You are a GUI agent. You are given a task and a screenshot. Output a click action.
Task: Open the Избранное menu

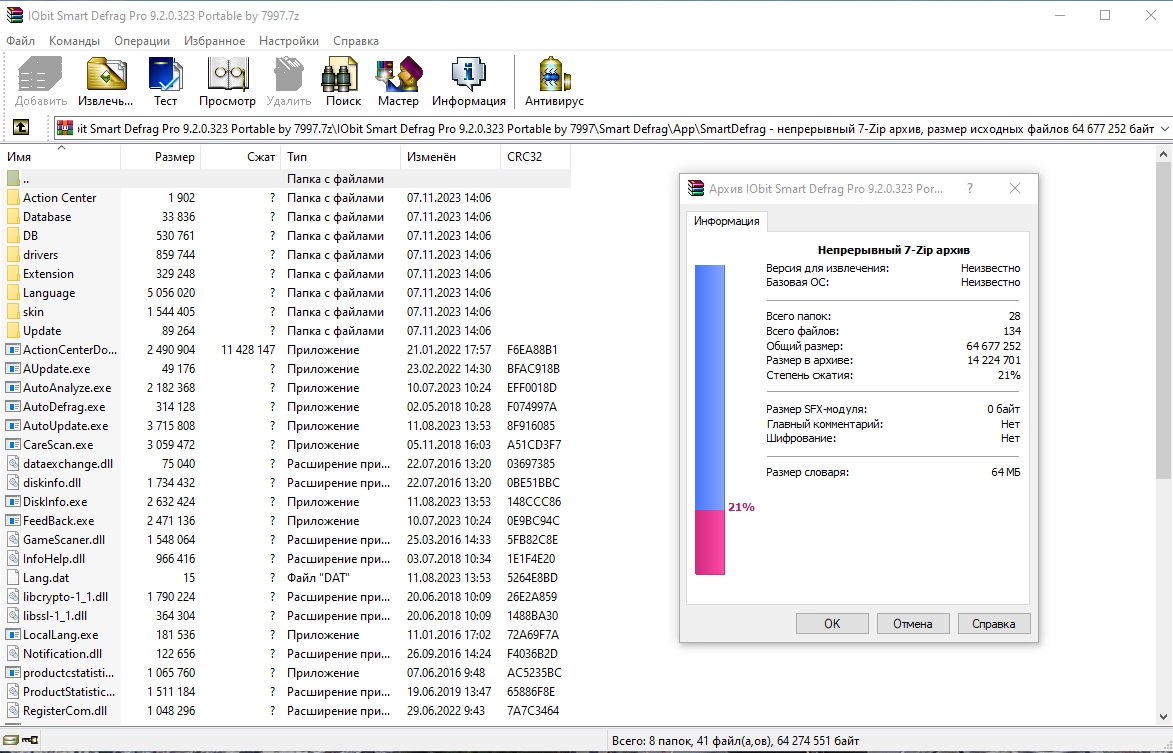215,41
